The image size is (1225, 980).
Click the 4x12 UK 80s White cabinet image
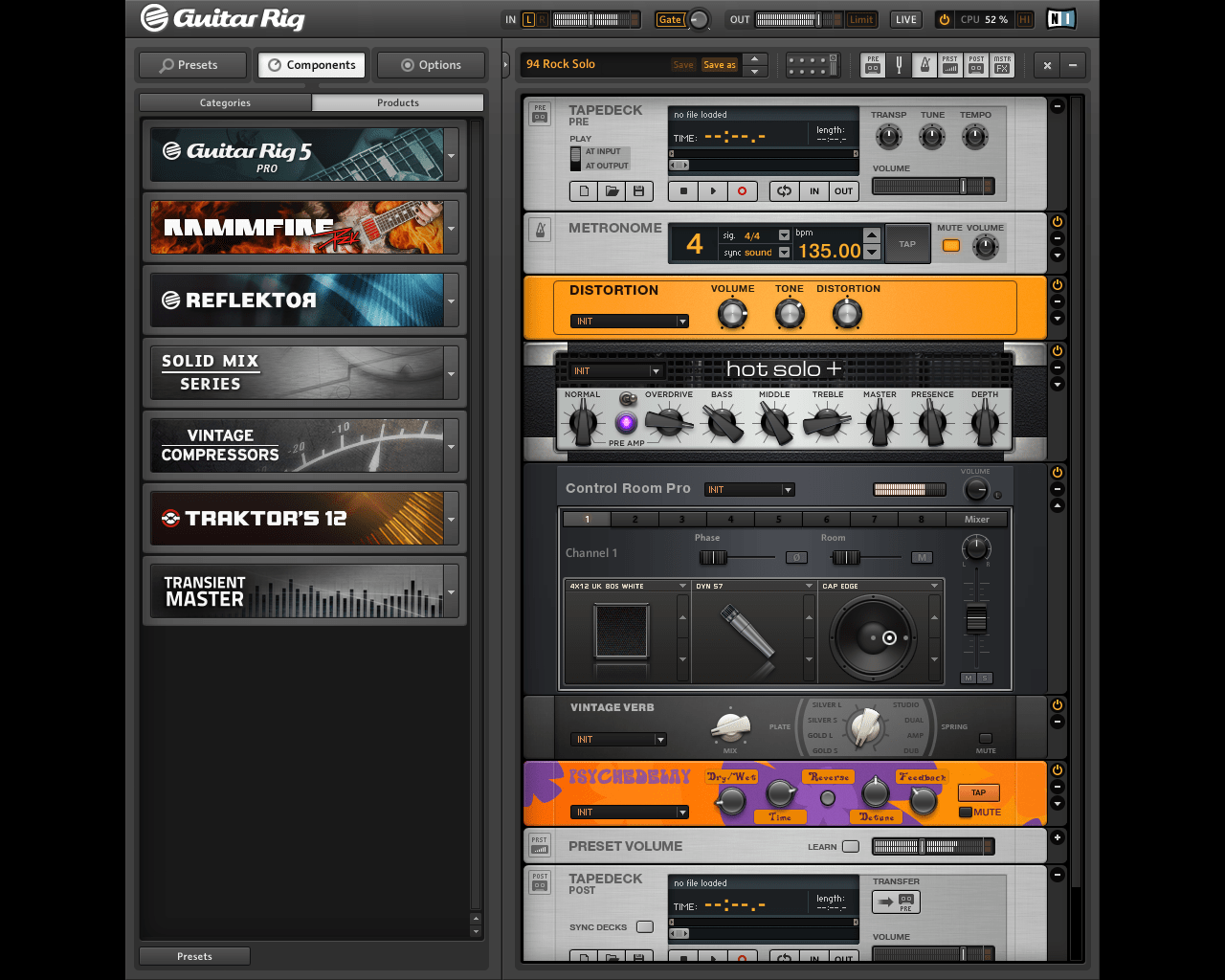click(622, 631)
